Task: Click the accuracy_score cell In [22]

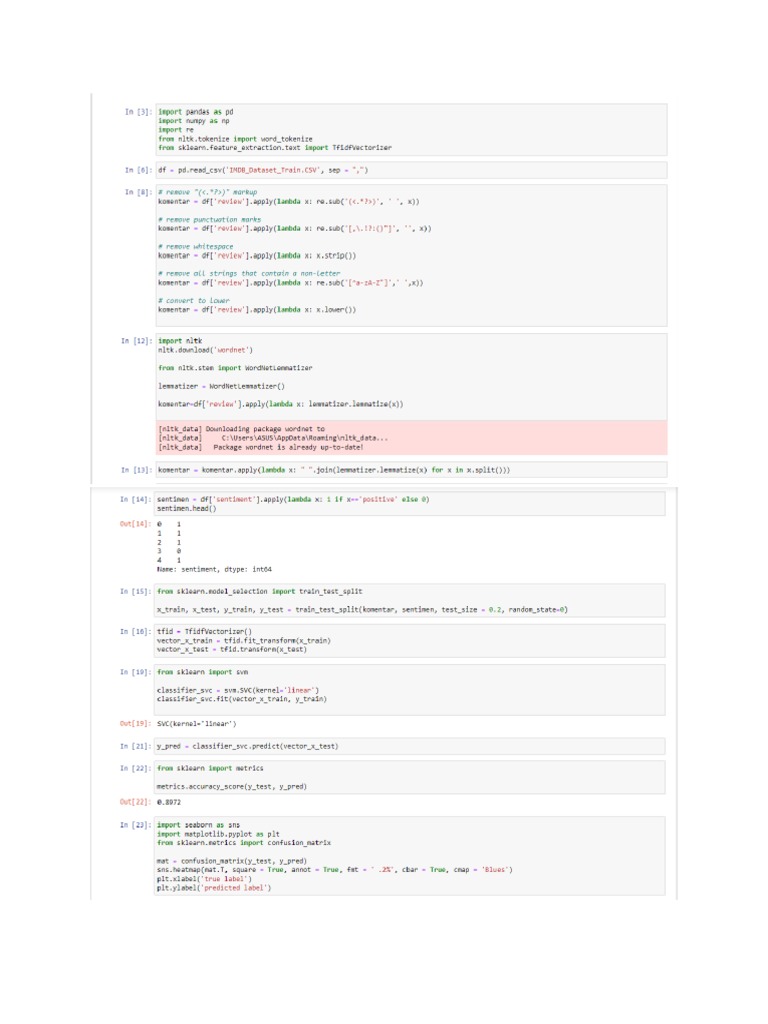Action: pos(410,777)
